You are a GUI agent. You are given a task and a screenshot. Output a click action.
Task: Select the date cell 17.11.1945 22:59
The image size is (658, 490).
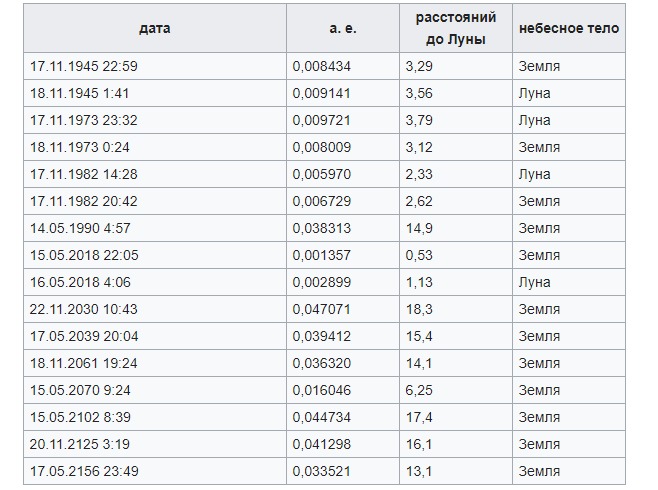[84, 66]
